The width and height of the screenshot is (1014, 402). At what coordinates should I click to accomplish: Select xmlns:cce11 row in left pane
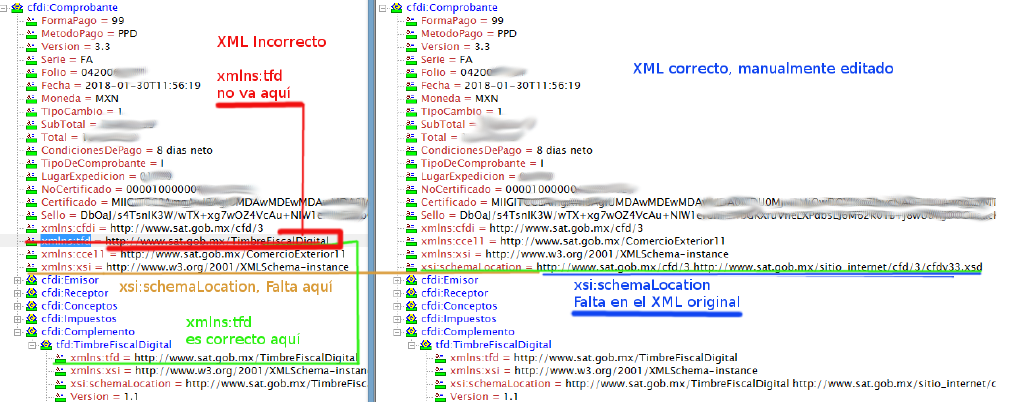pos(193,254)
